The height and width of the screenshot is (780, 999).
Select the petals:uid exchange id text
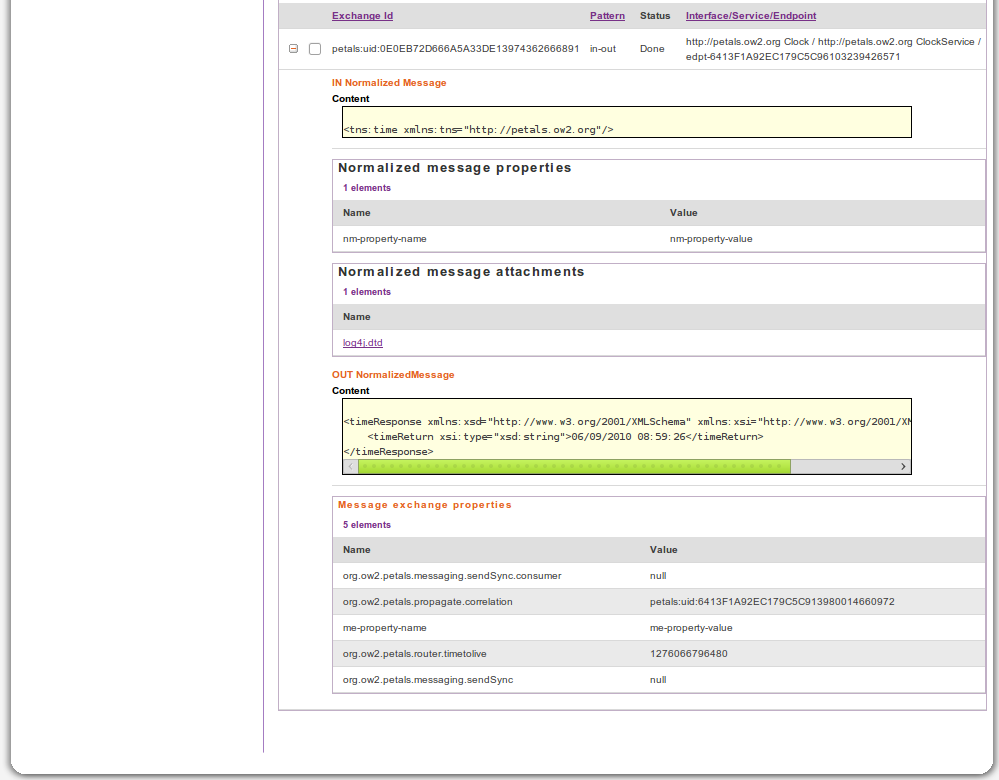click(x=455, y=49)
